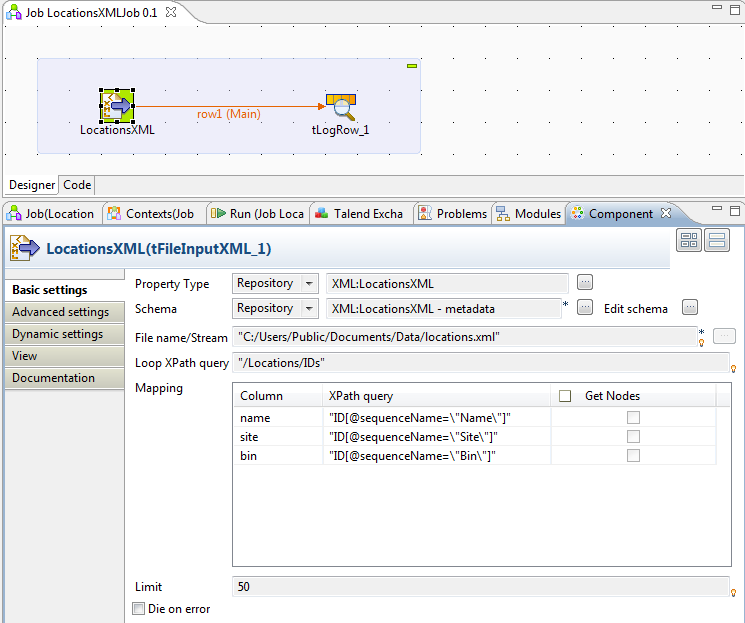Switch to the Designer tab

coord(32,185)
